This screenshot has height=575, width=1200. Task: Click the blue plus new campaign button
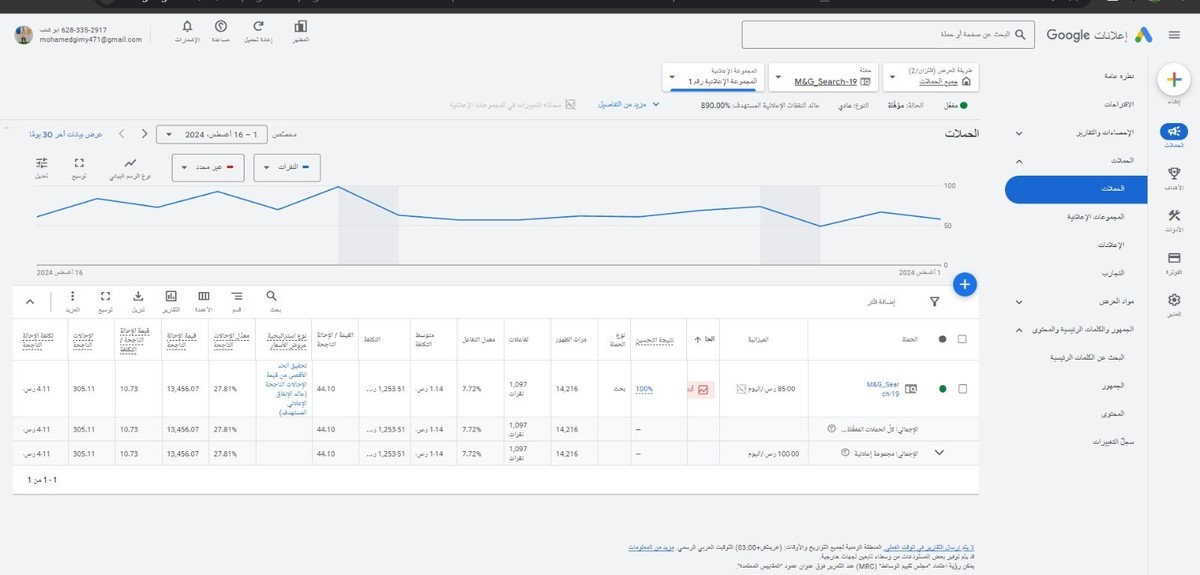964,284
